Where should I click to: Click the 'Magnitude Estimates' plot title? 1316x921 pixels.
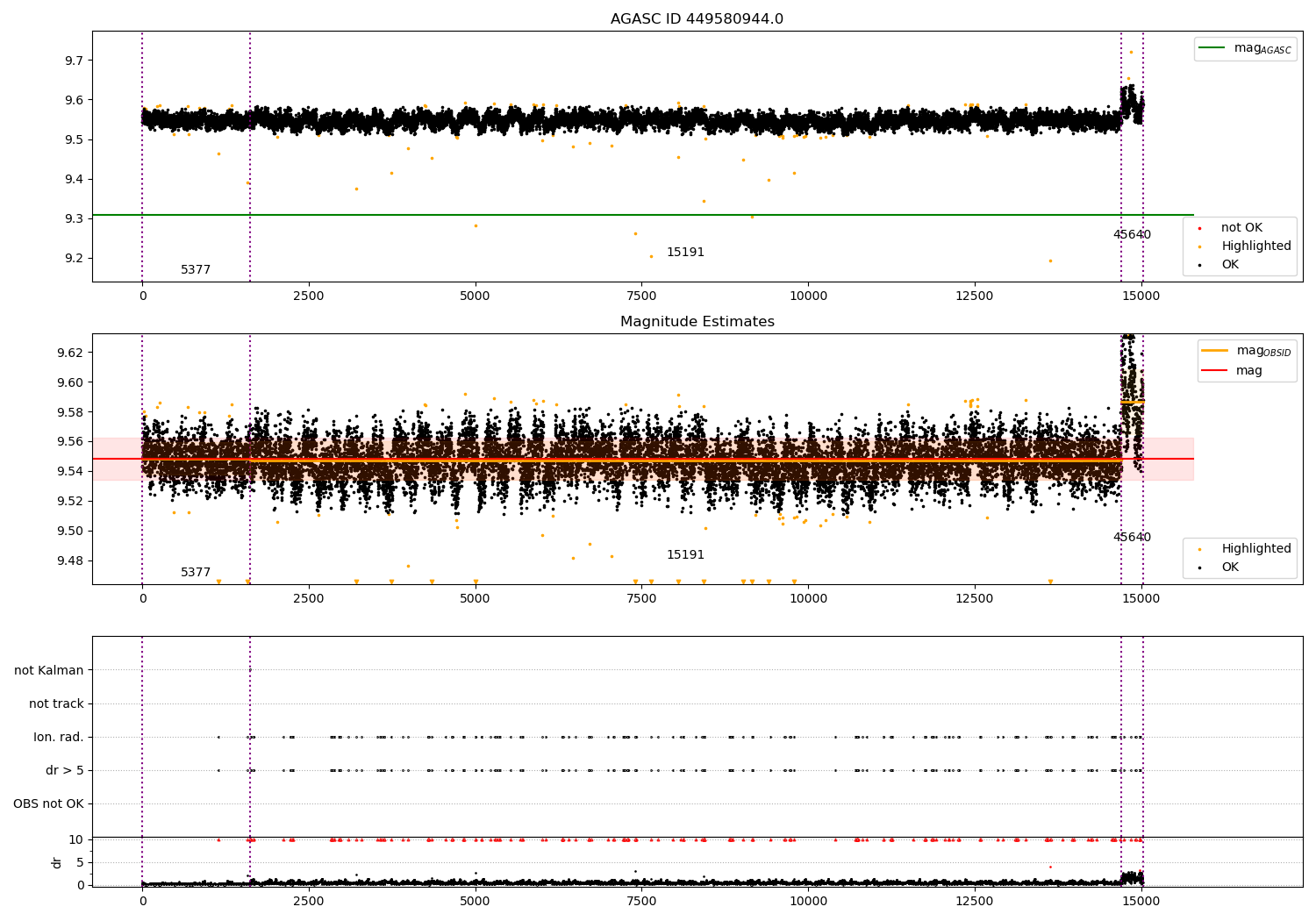click(x=697, y=322)
